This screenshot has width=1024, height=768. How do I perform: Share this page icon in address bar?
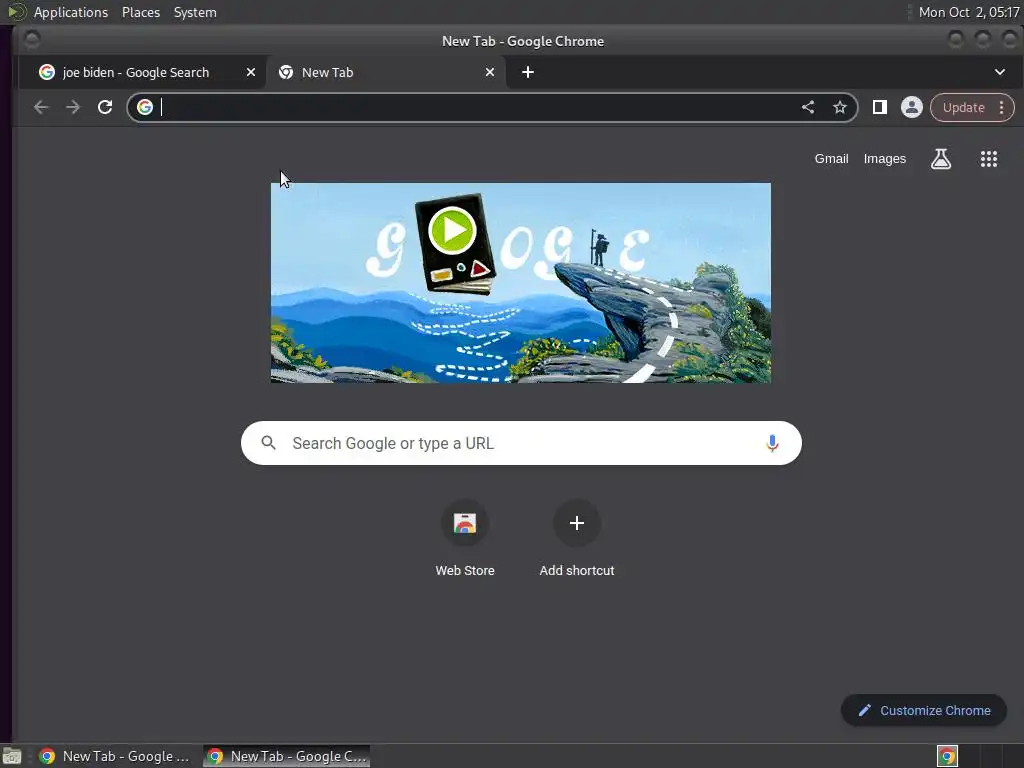808,107
